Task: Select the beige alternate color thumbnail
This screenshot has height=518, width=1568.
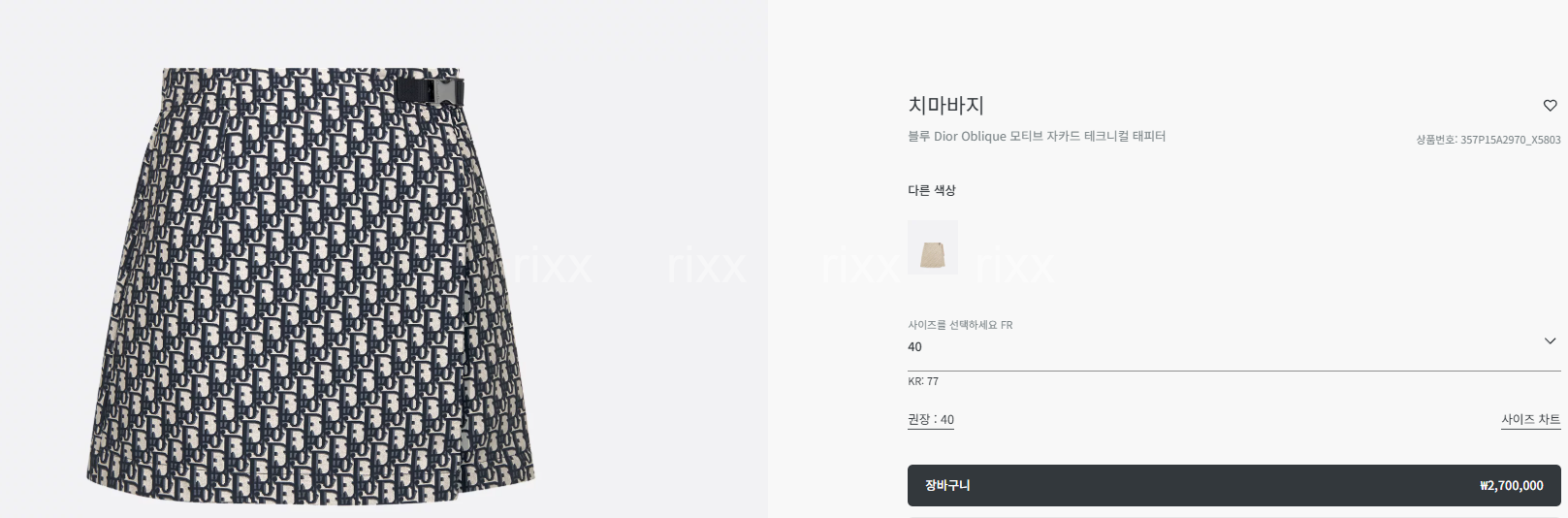Action: 933,246
